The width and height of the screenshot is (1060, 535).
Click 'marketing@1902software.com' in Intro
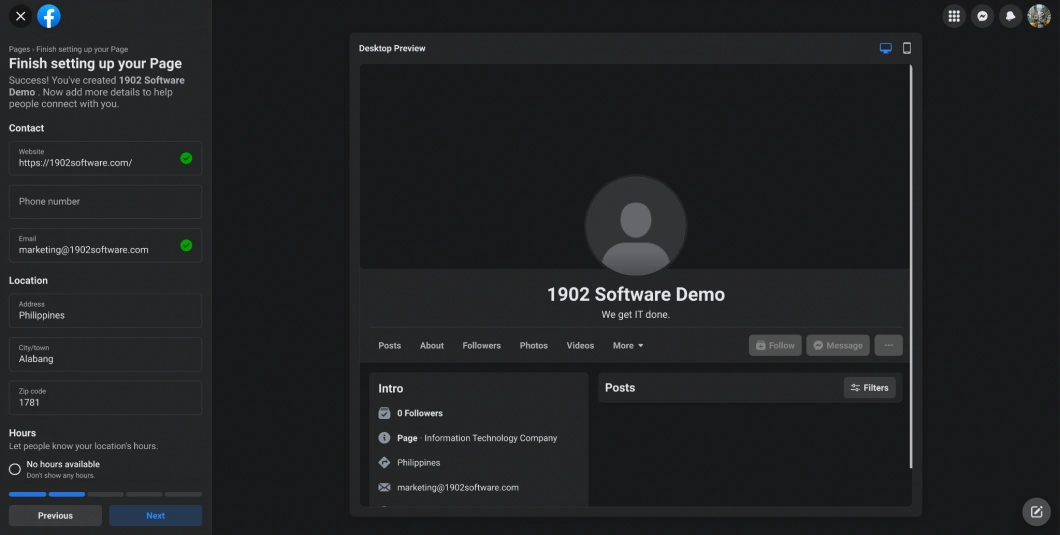coord(458,488)
